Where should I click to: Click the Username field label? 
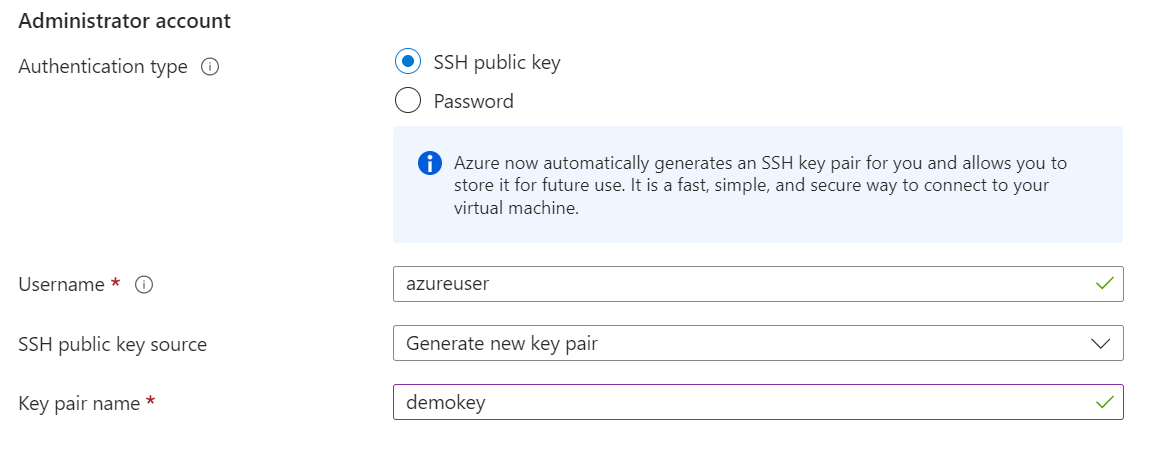[x=61, y=284]
